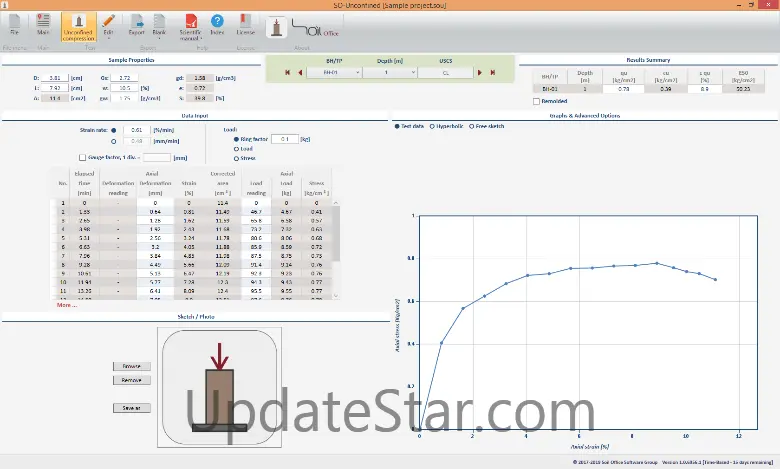Select the Free sketch graph option

[472, 126]
